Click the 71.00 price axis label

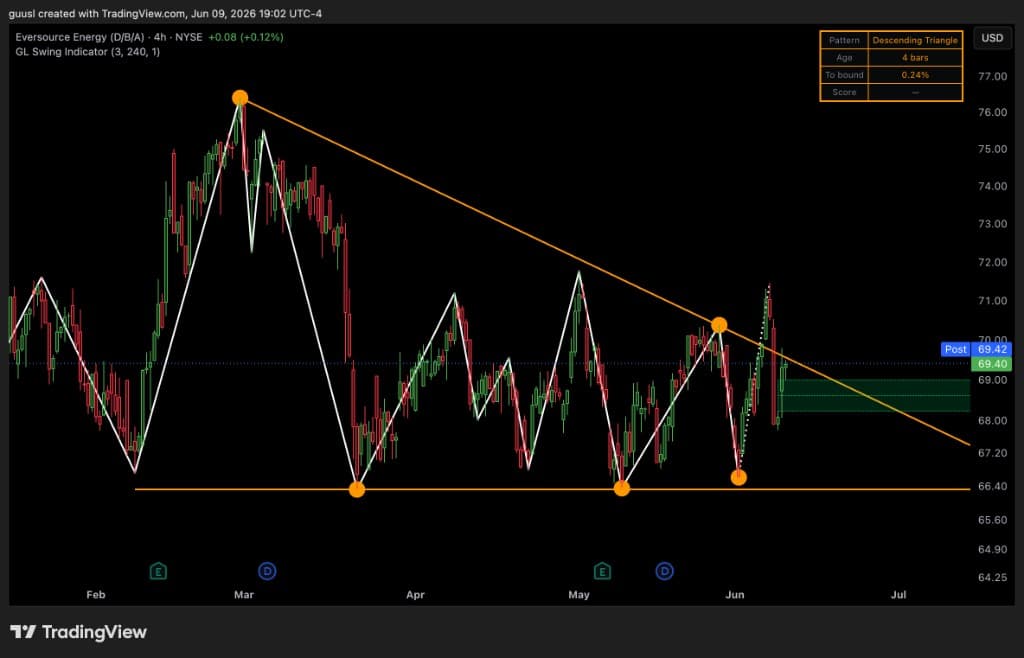pos(992,301)
